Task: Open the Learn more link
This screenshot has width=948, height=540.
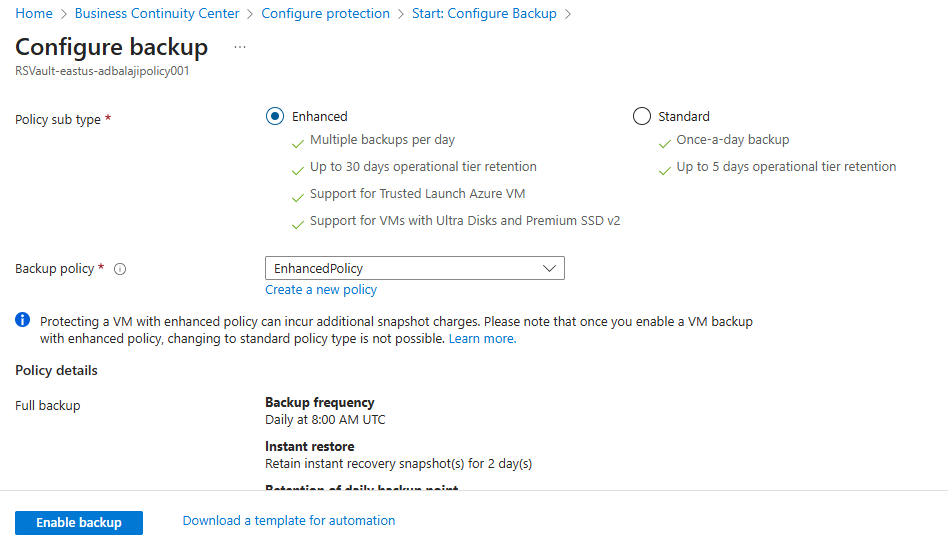Action: click(x=482, y=339)
